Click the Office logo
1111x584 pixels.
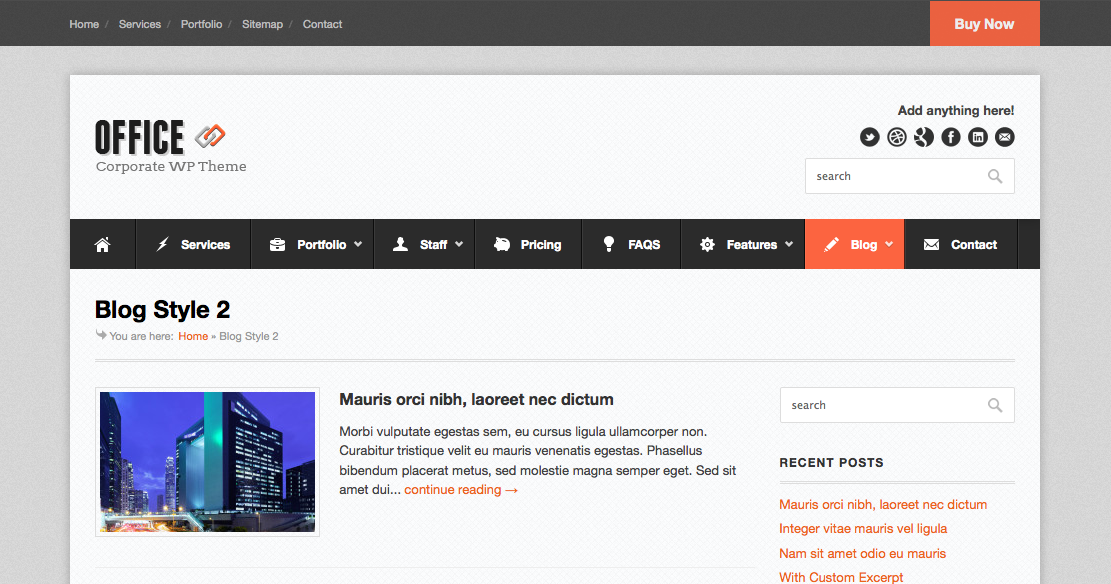click(160, 137)
